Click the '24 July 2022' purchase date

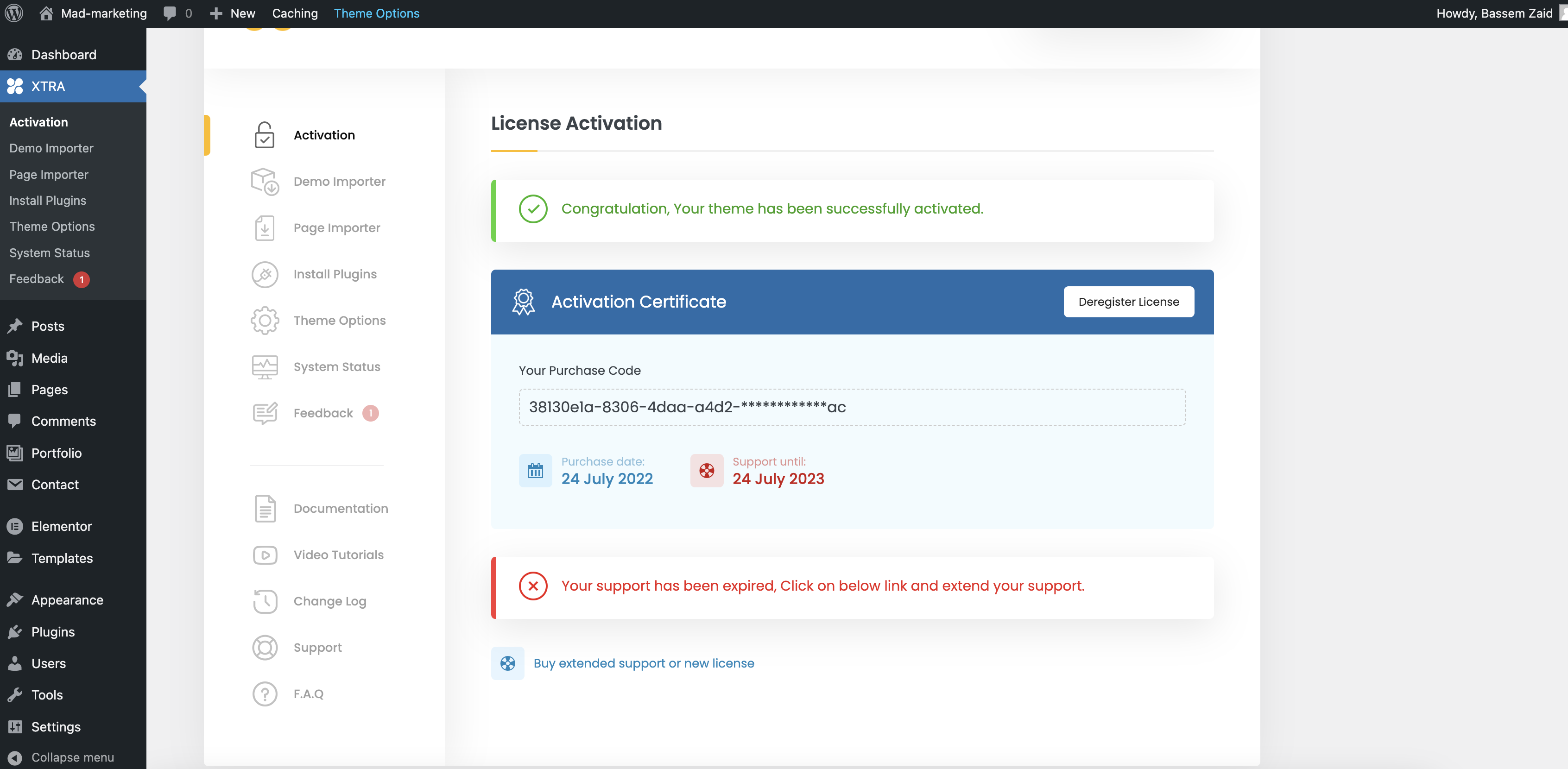point(606,479)
